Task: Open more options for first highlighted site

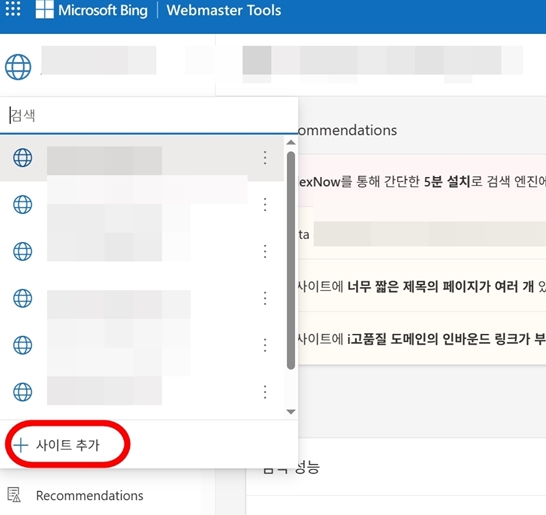Action: 265,158
